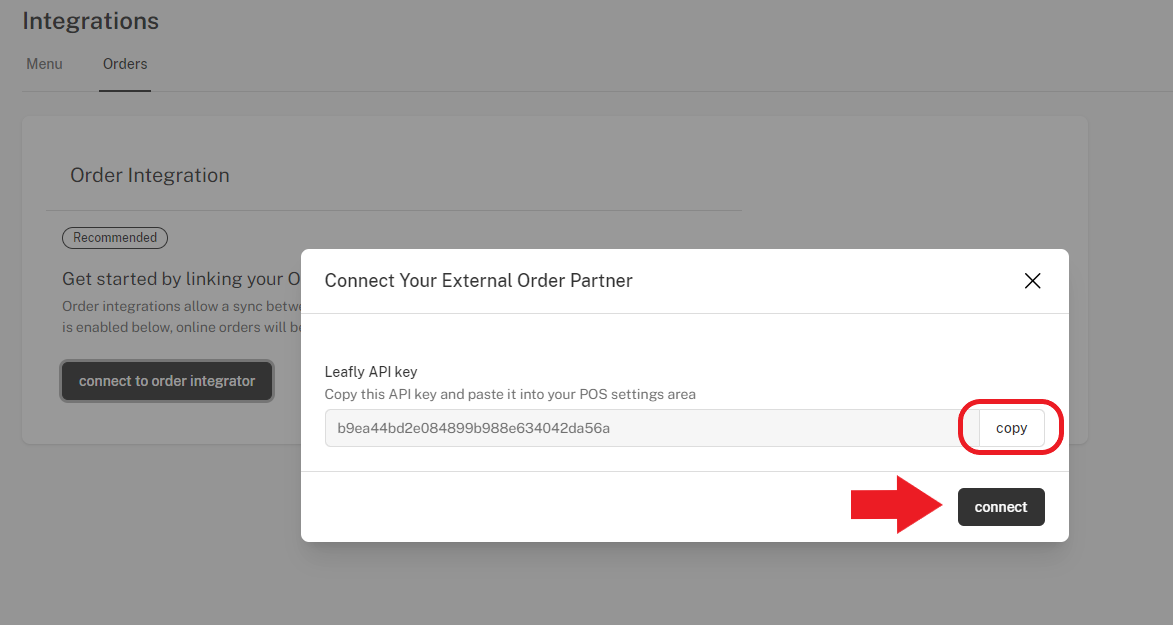
Task: Copy the Leafly API key
Action: [x=1011, y=428]
